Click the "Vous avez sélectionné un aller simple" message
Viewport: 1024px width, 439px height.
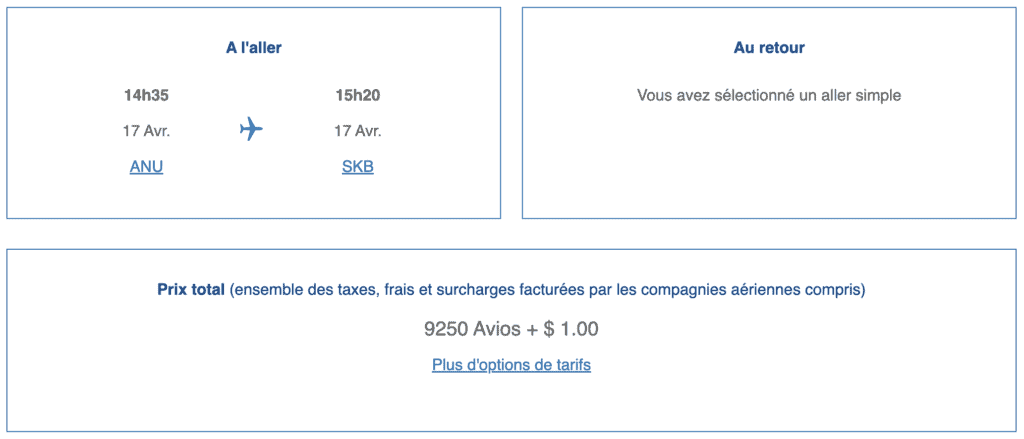(x=769, y=96)
